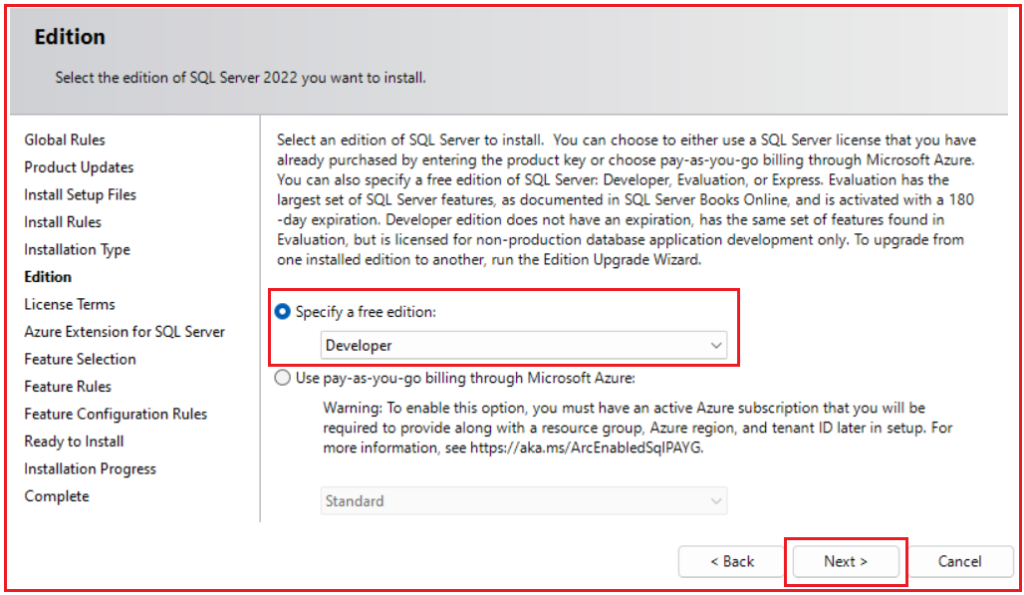
Task: Expand the pay-as-you-go edition dropdown
Action: pos(524,500)
